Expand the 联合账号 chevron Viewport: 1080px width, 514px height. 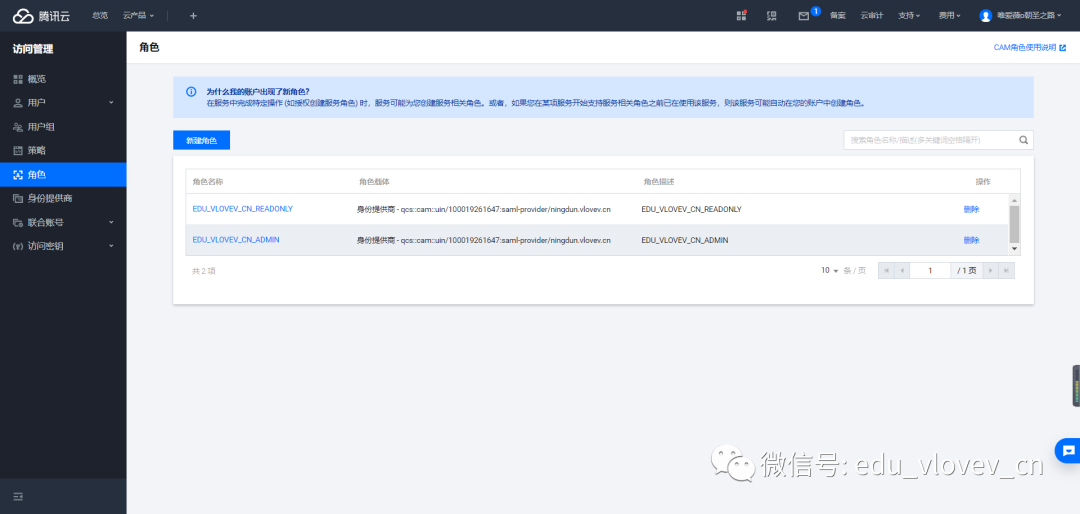pyautogui.click(x=111, y=223)
